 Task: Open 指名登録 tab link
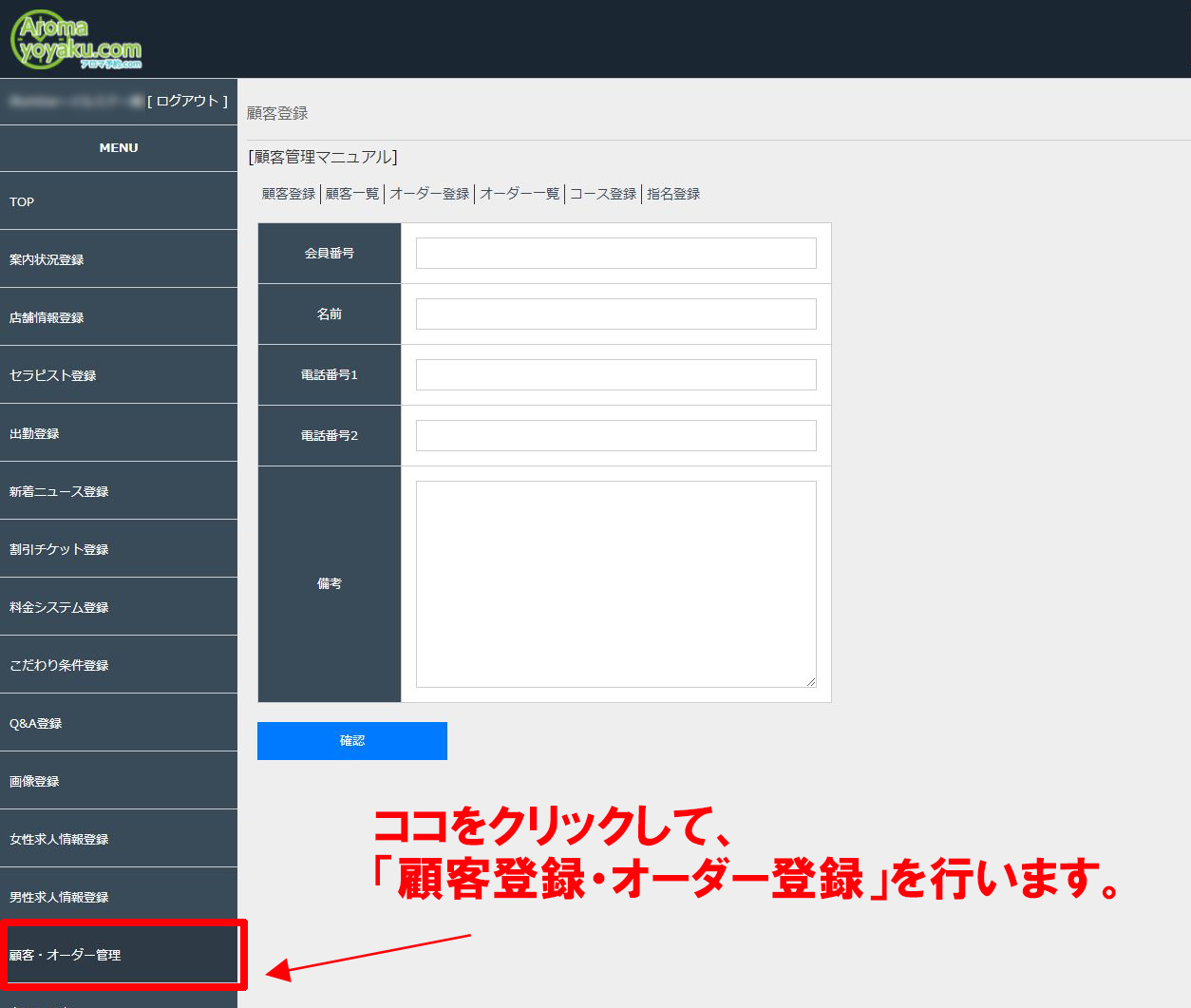(673, 194)
